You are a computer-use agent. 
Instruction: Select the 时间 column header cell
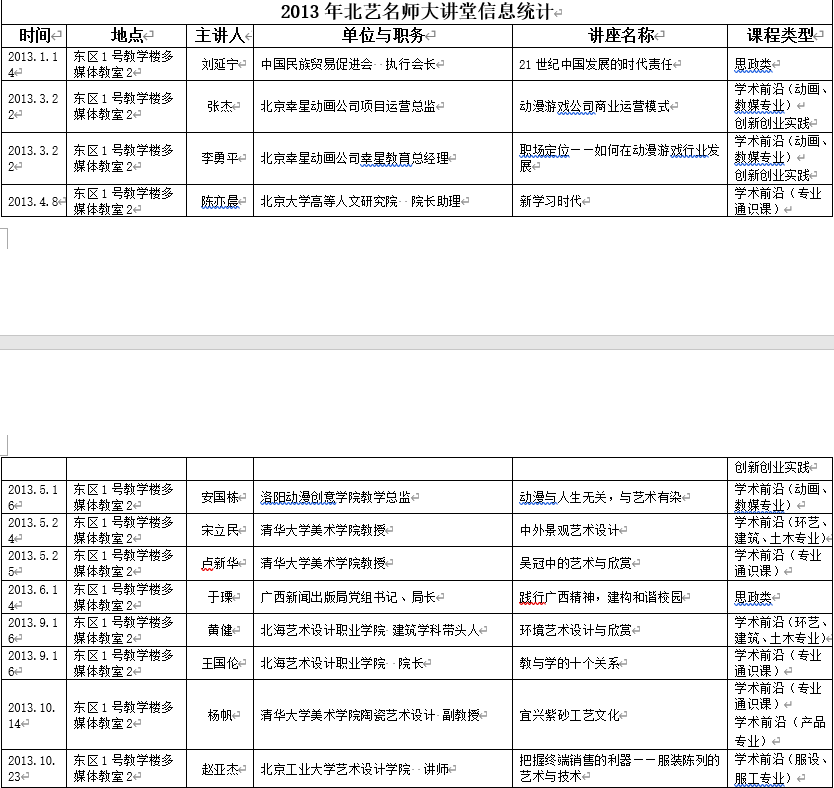click(34, 36)
